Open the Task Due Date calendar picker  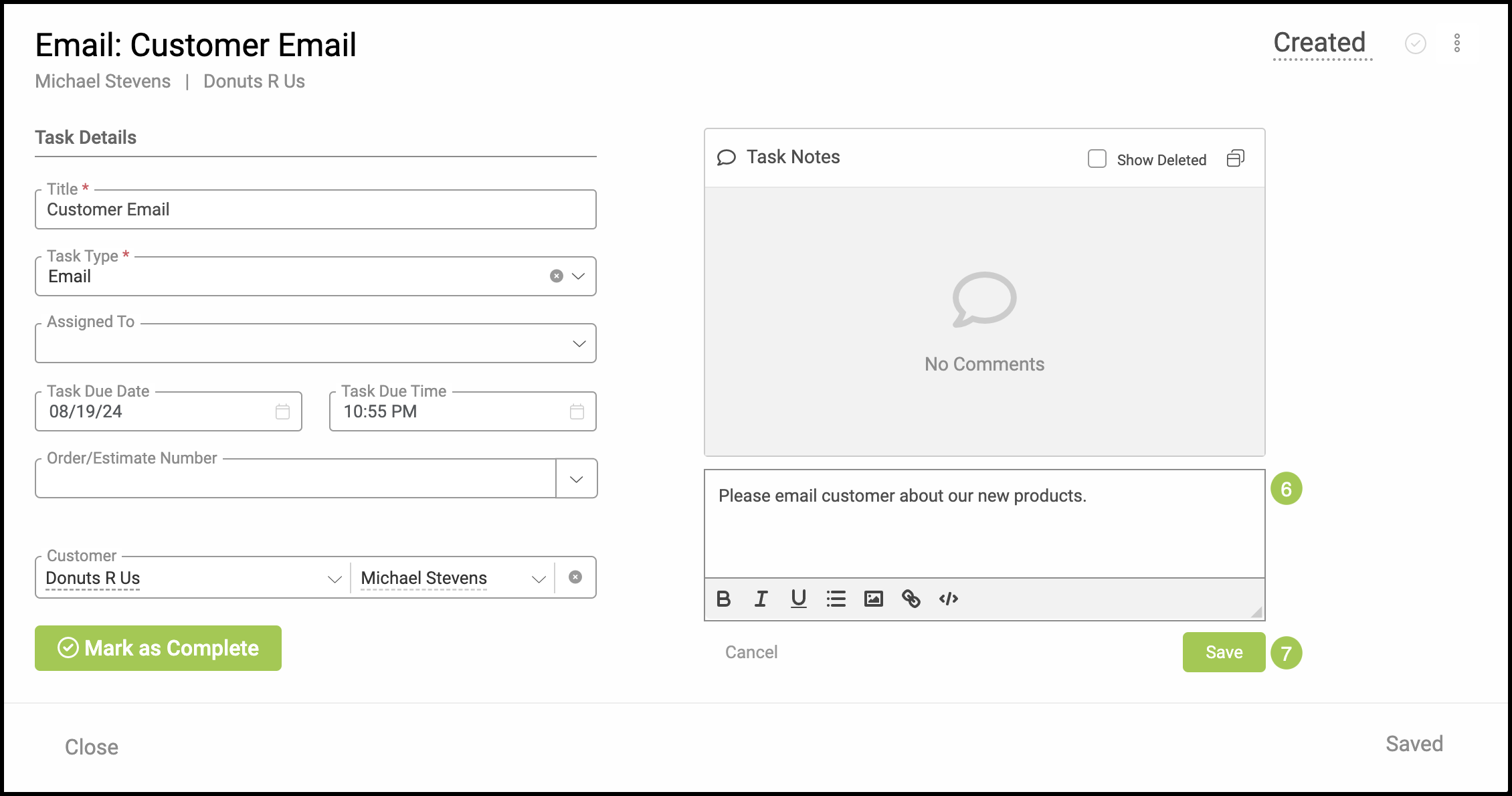282,411
